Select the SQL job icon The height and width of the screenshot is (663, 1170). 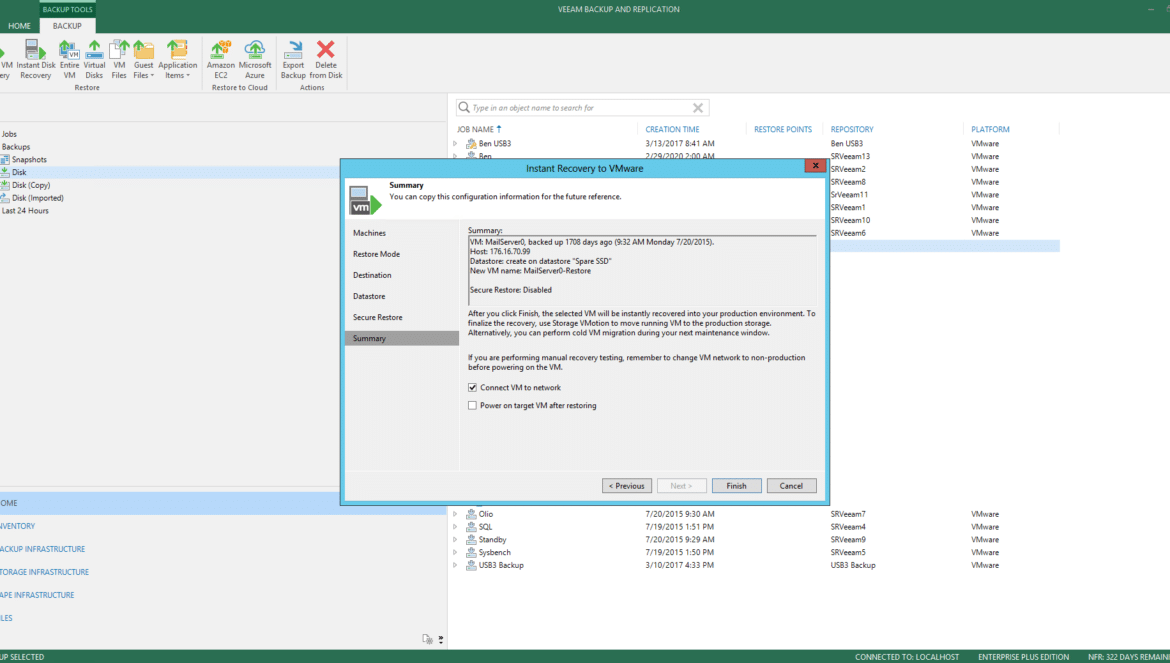pyautogui.click(x=471, y=527)
